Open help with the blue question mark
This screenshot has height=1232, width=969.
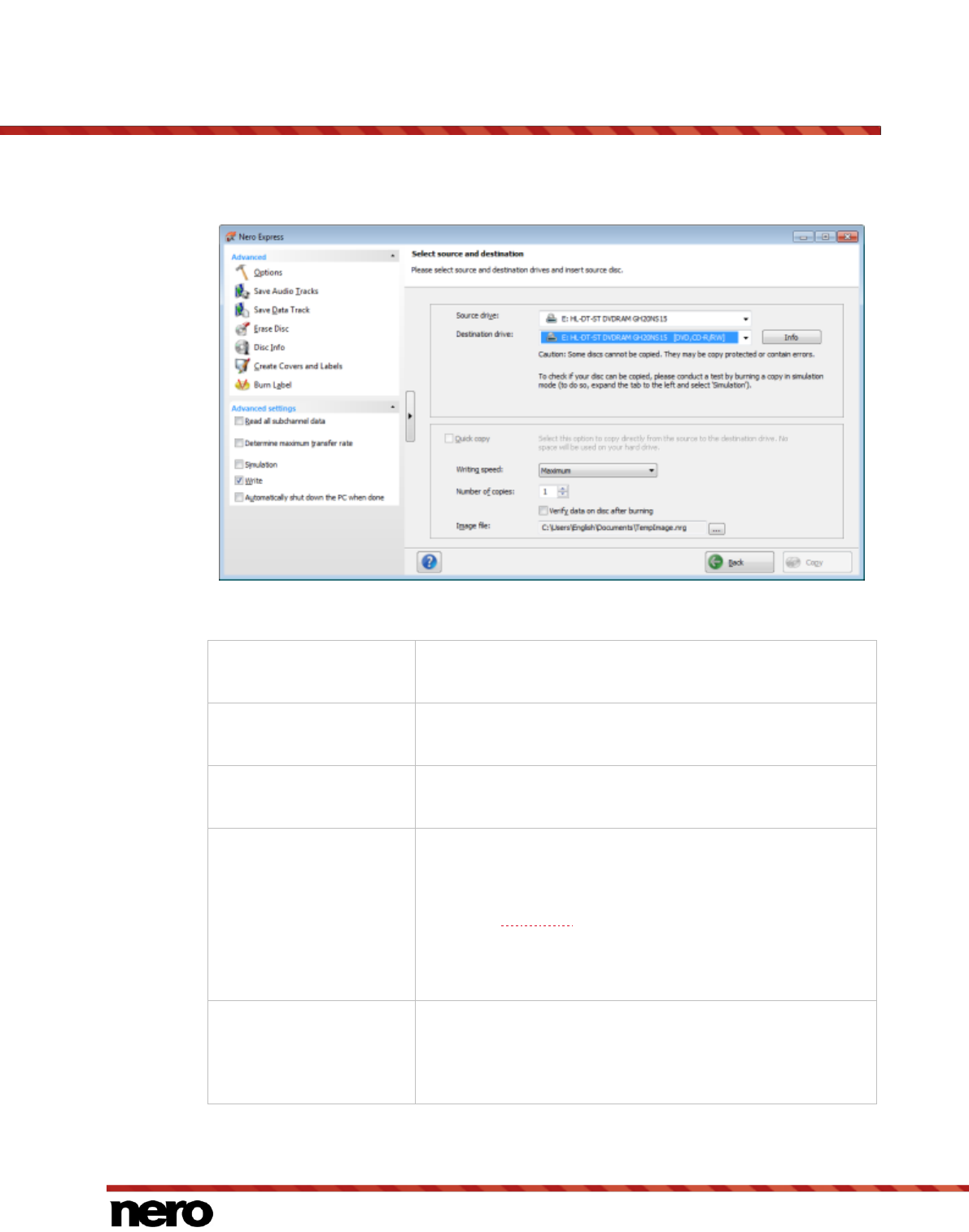pyautogui.click(x=430, y=561)
